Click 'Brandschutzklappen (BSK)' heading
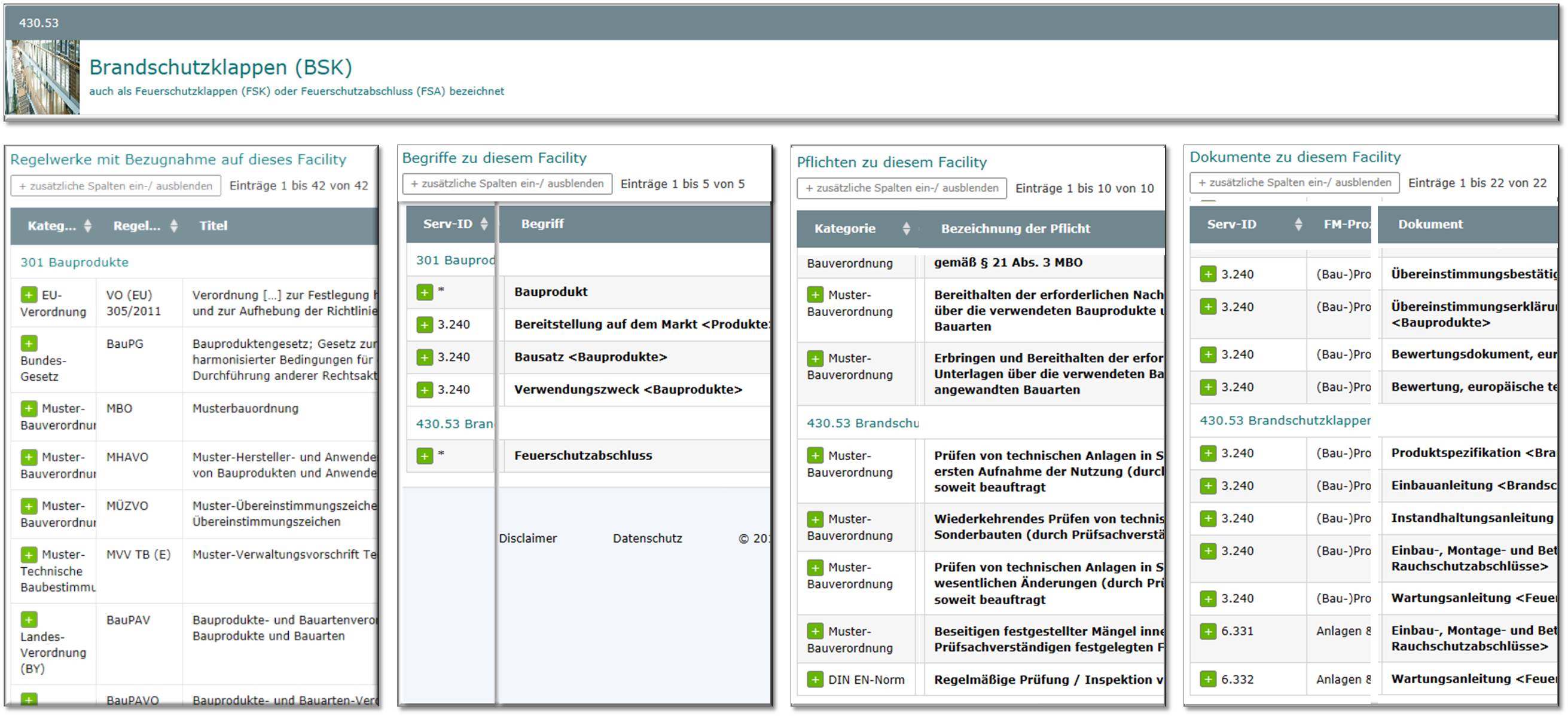The height and width of the screenshot is (716, 1568). click(220, 67)
